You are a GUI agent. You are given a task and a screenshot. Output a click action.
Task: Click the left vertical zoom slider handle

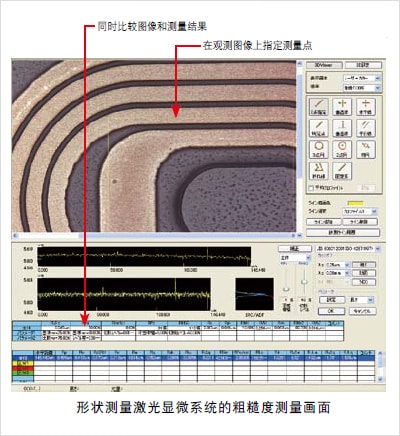pos(286,289)
